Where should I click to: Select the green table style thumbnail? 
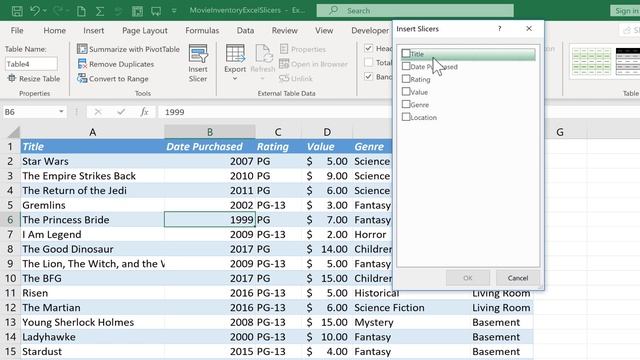(x=591, y=61)
